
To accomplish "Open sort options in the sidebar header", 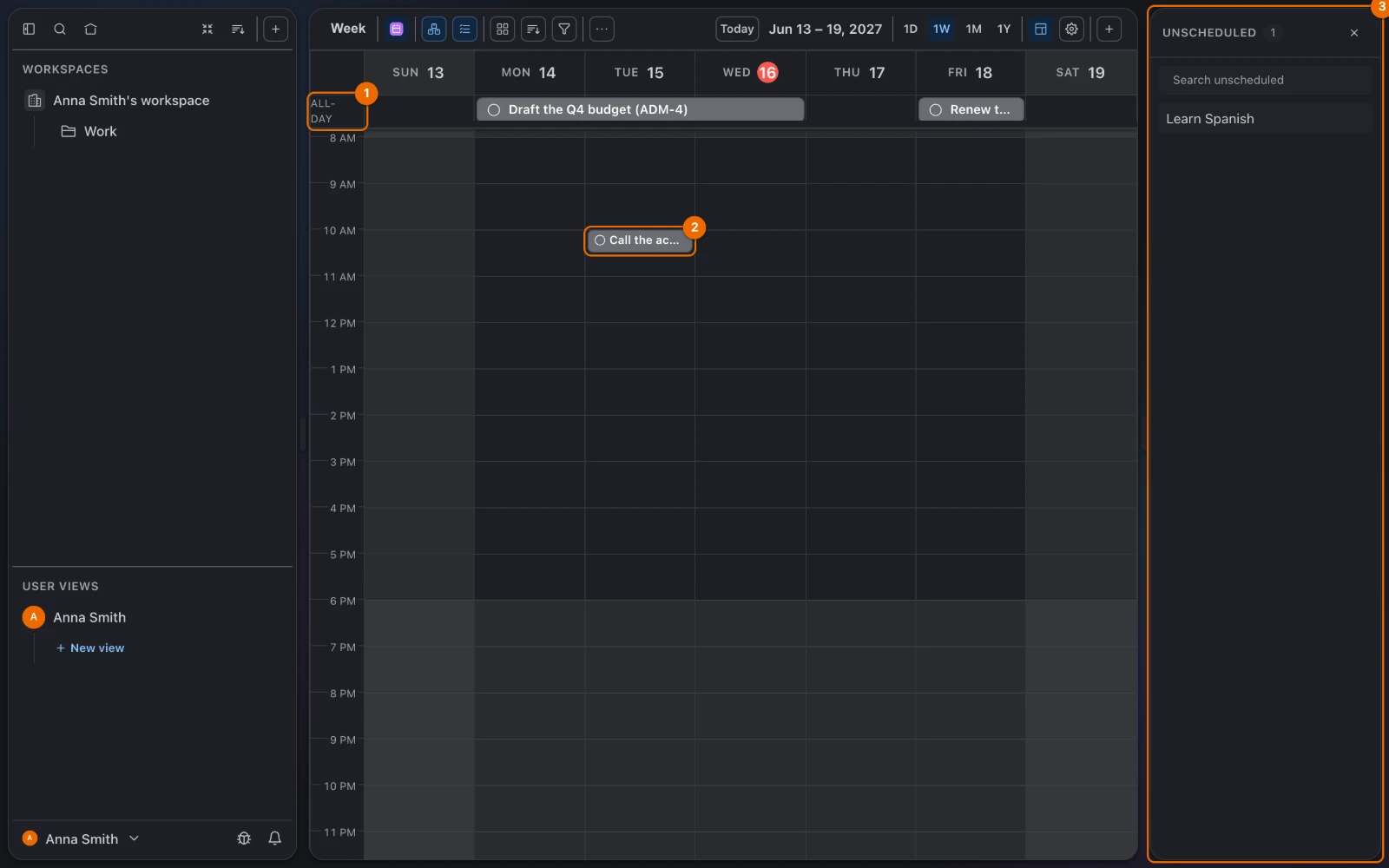I will [x=238, y=29].
